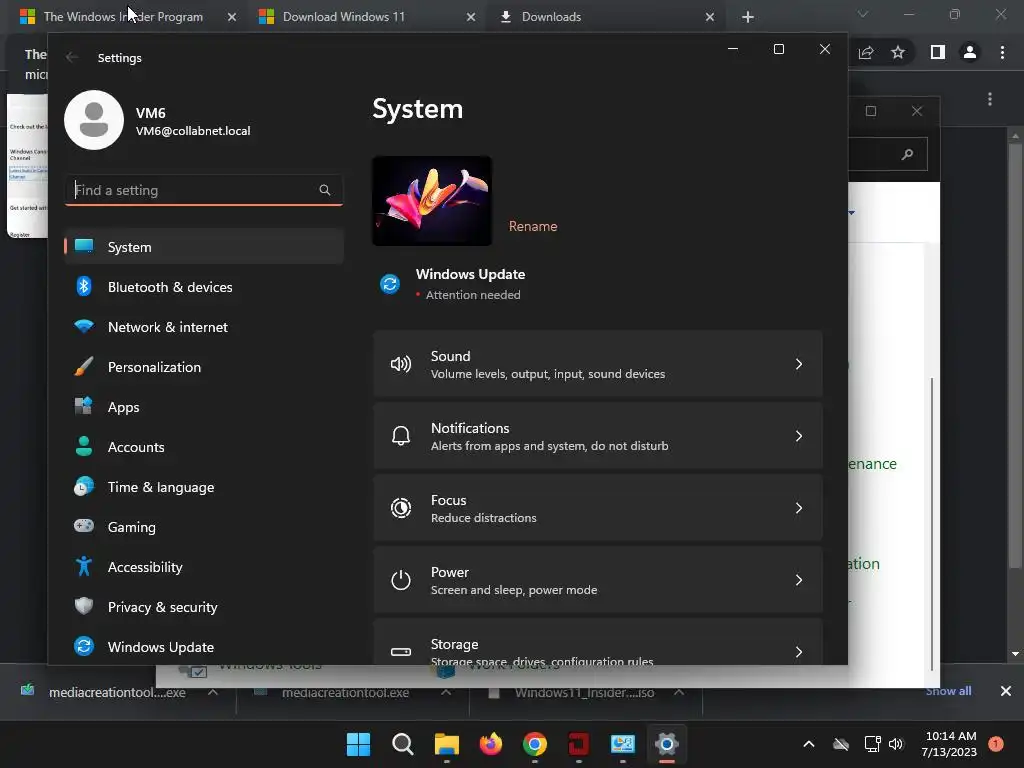1024x768 pixels.
Task: Open the browser three-dot menu
Action: click(x=1002, y=52)
